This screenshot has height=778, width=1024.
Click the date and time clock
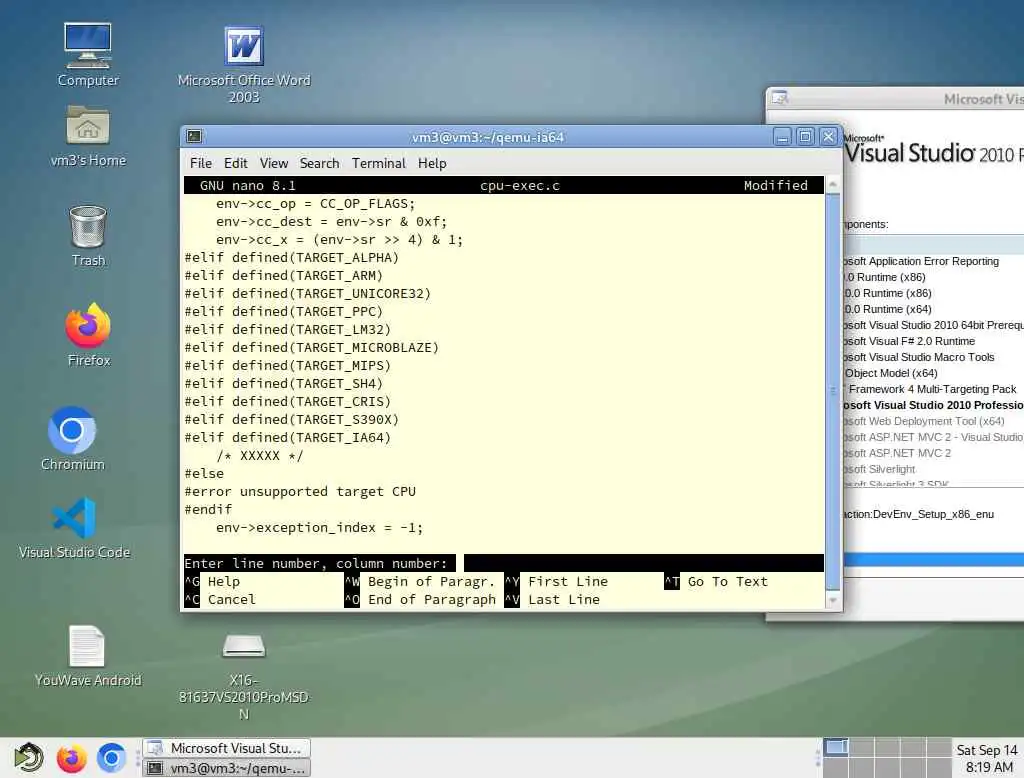point(988,758)
